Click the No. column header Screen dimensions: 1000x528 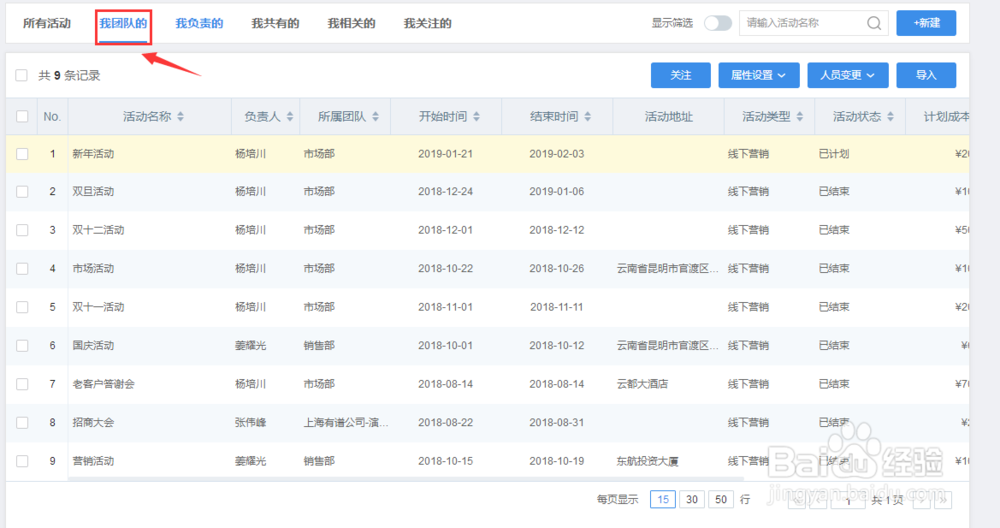[52, 117]
